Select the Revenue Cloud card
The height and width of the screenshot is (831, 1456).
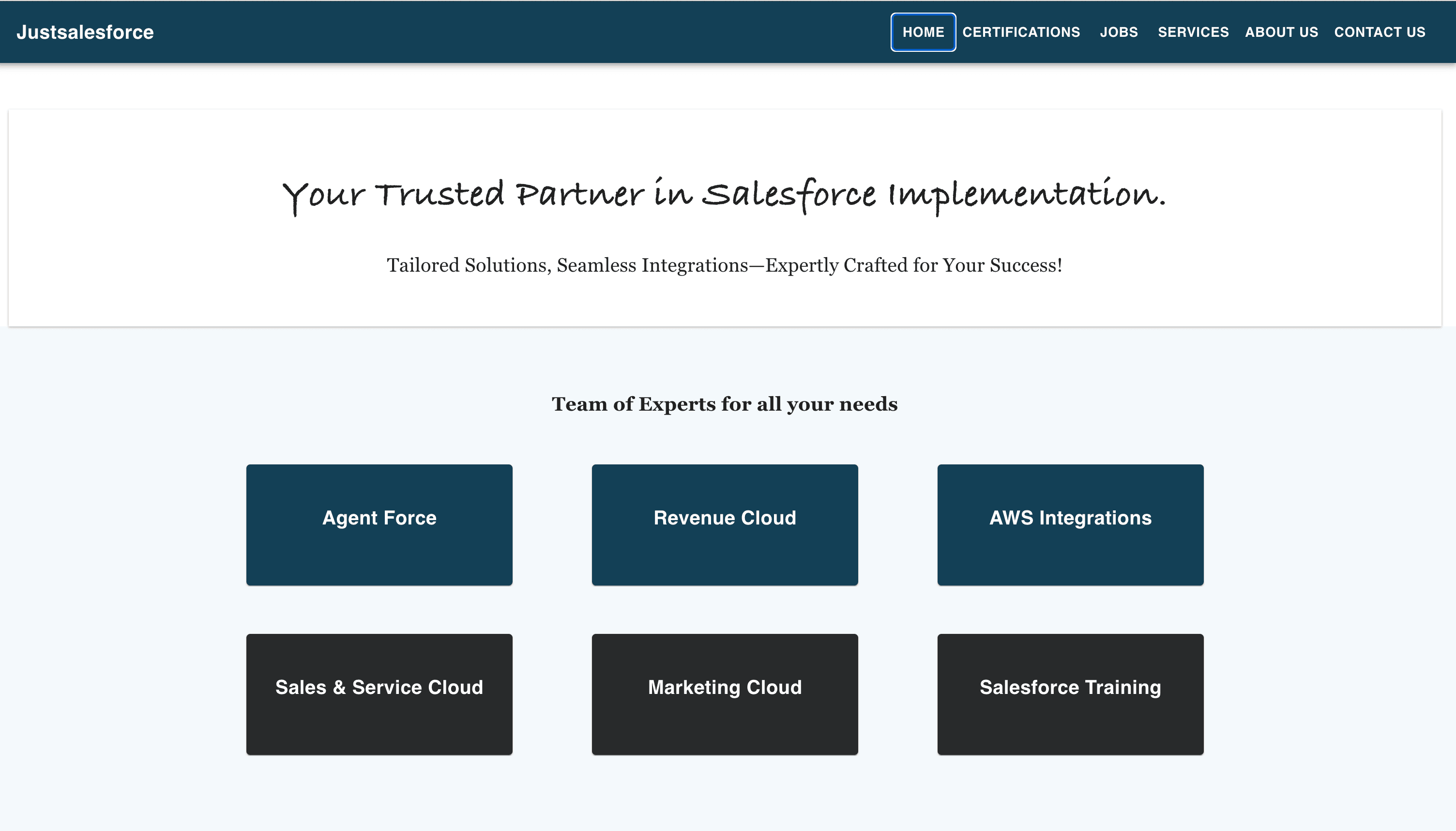[x=724, y=524]
